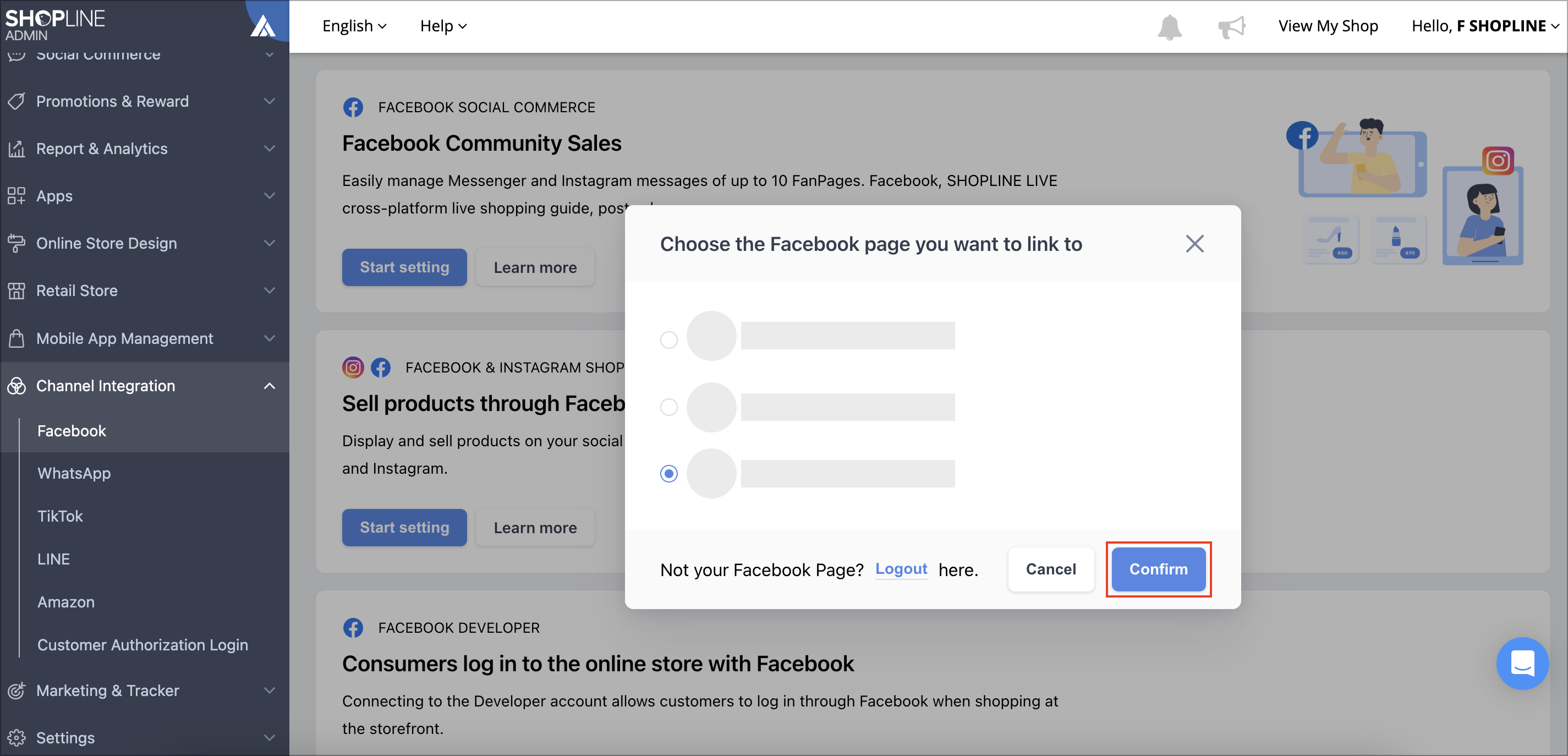Click Learn more under Facebook & Instagram Shop
This screenshot has width=1568, height=756.
(x=535, y=528)
